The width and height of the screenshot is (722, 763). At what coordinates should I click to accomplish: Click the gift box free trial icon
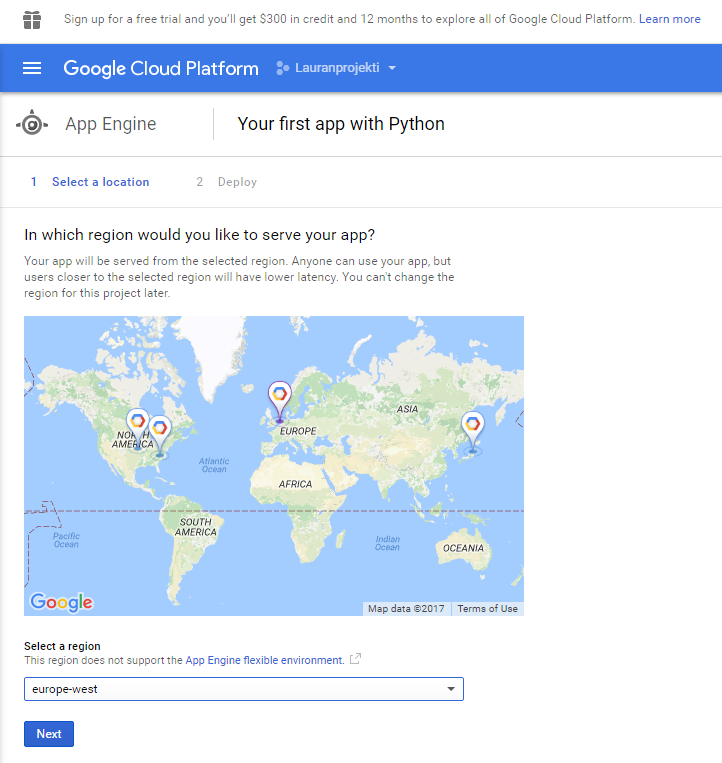coord(32,20)
